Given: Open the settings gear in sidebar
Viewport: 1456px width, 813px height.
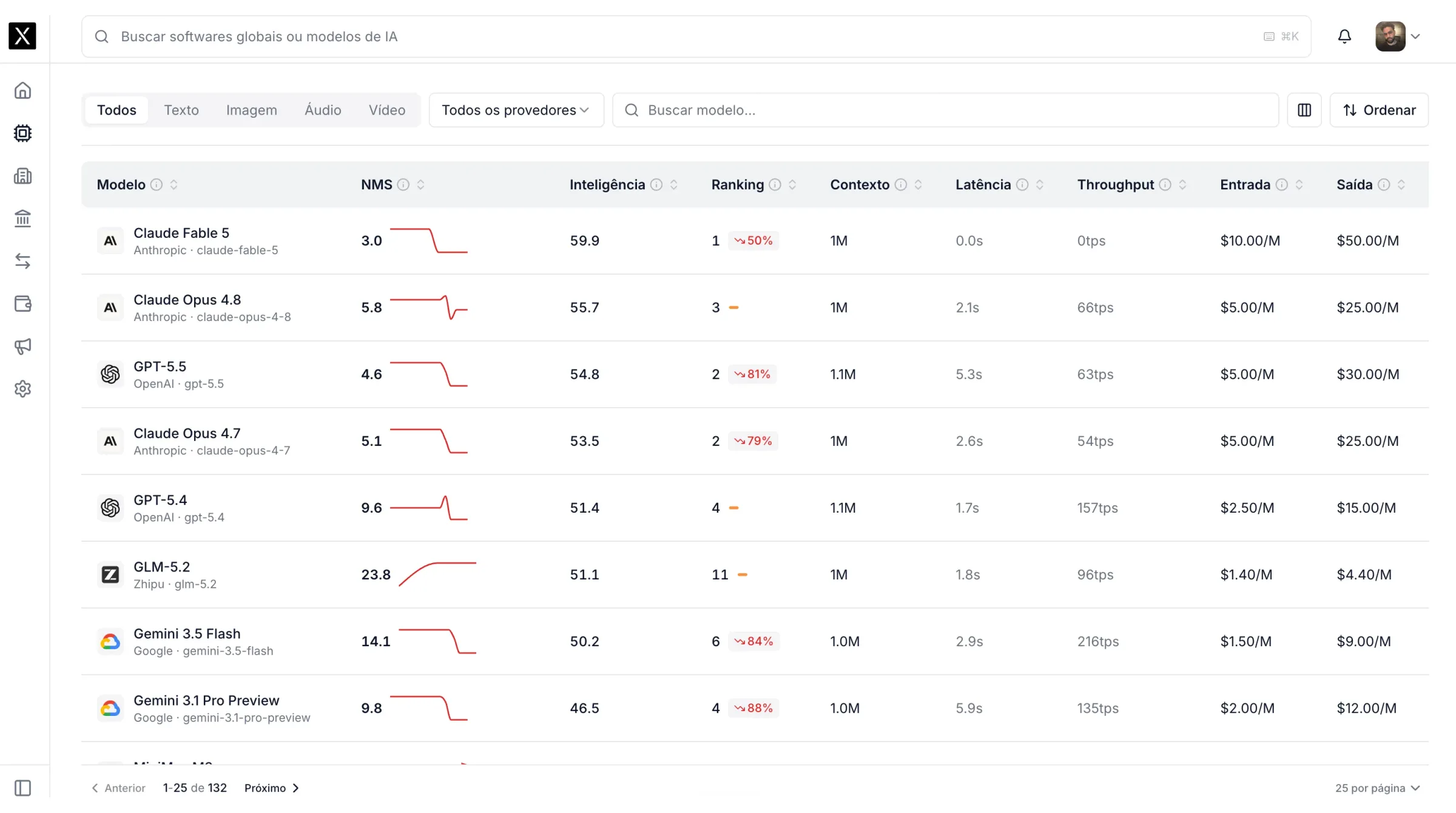Looking at the screenshot, I should tap(22, 389).
